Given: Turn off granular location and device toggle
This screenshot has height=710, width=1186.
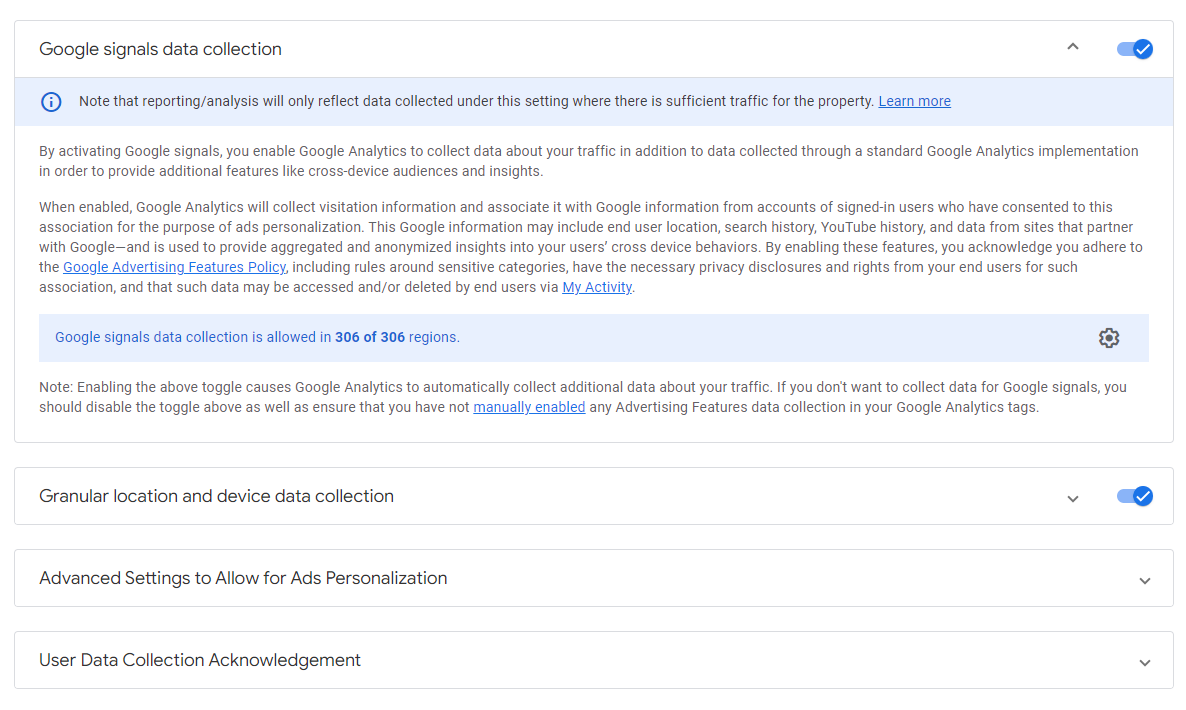Looking at the screenshot, I should (1134, 496).
